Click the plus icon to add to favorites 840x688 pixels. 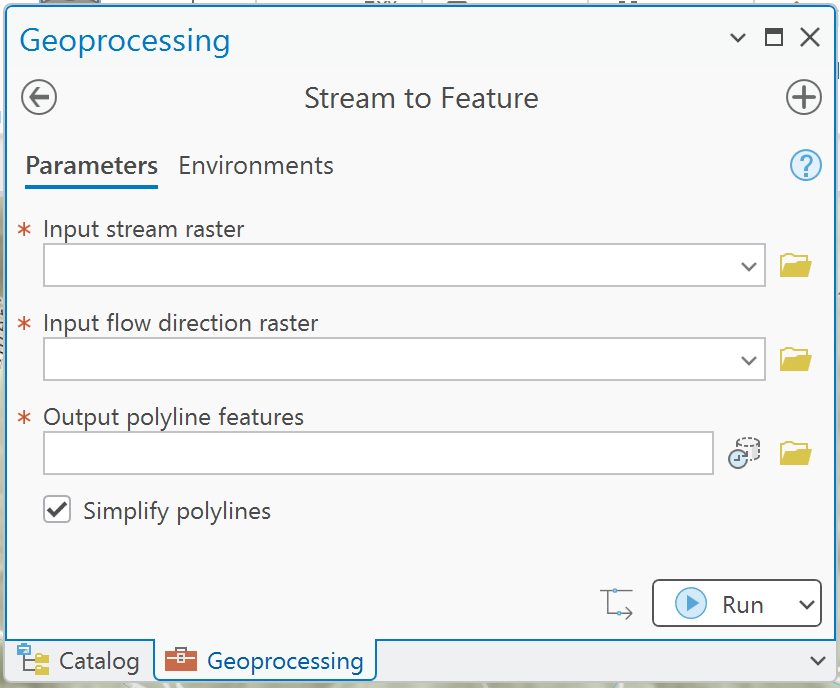804,98
